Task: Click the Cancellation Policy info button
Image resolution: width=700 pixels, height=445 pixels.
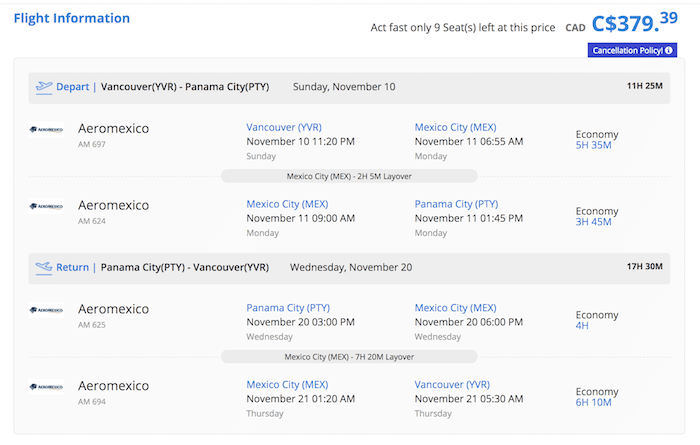Action: (x=632, y=50)
